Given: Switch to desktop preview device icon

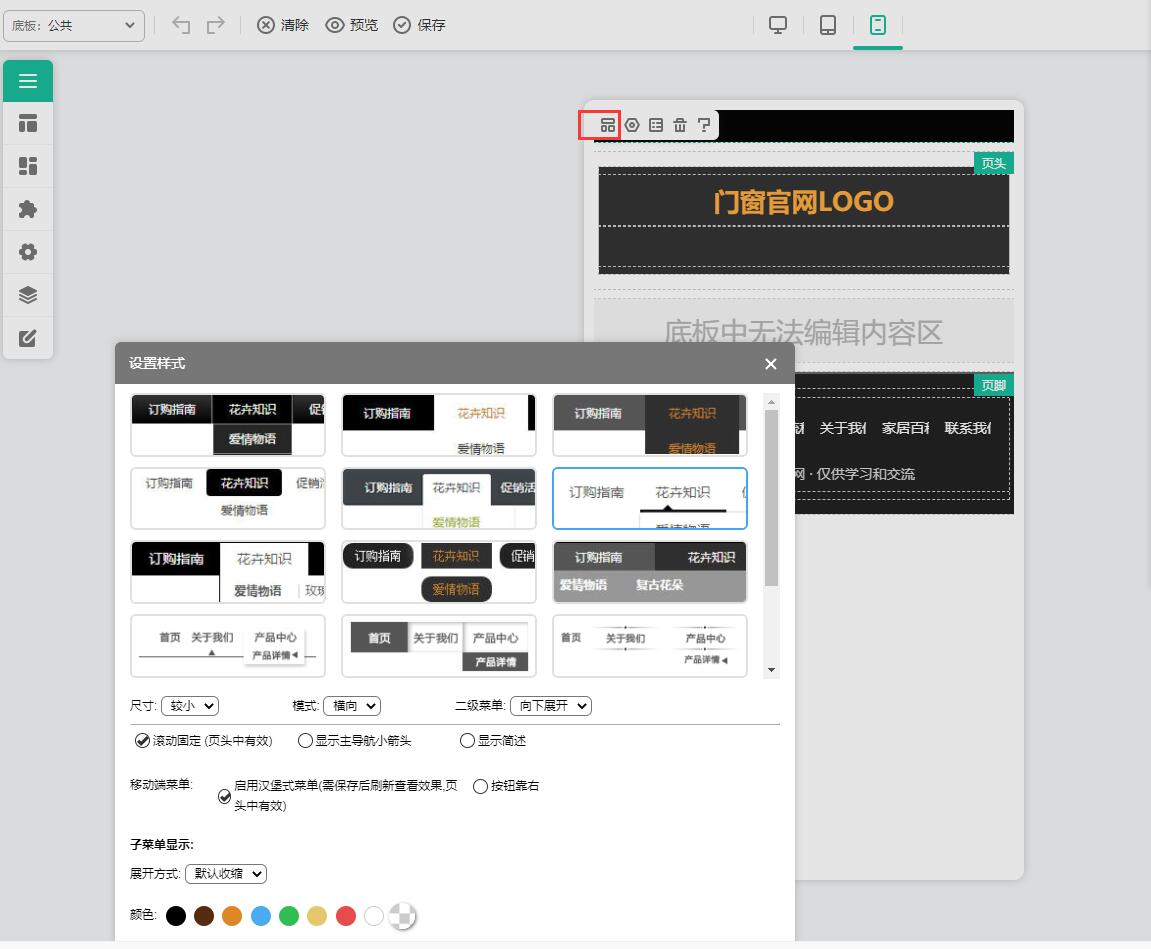Looking at the screenshot, I should [x=778, y=25].
